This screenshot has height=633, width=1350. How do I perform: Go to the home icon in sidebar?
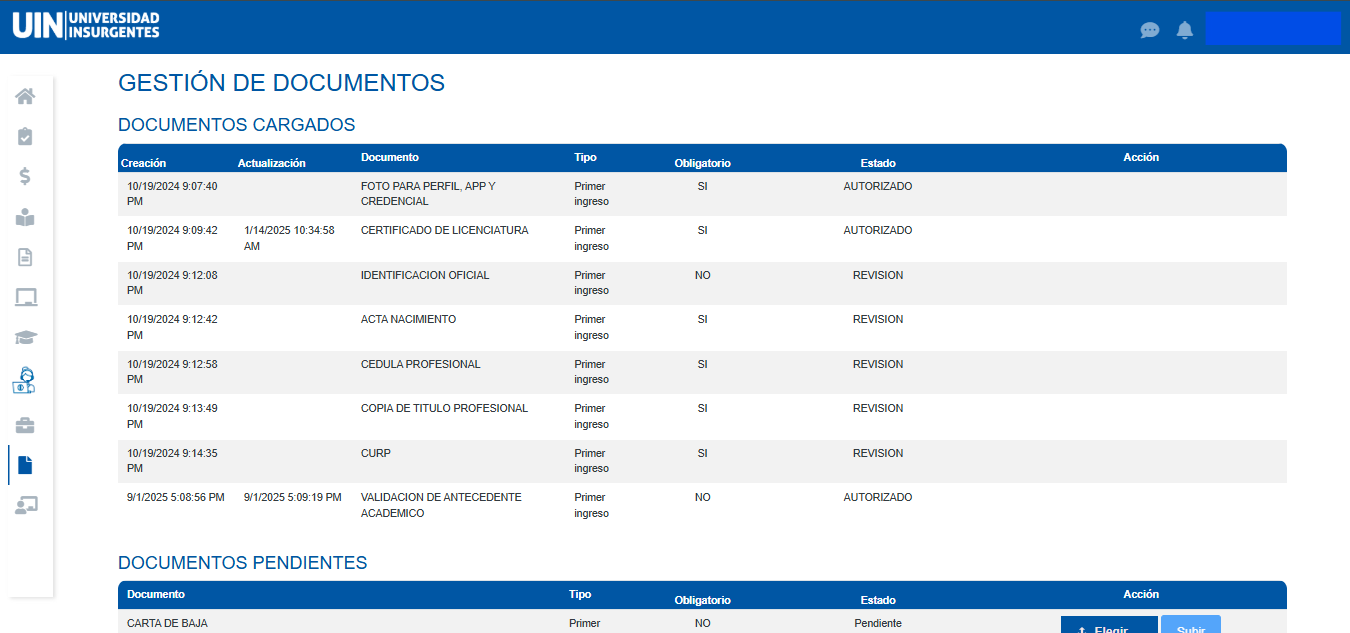tap(25, 97)
